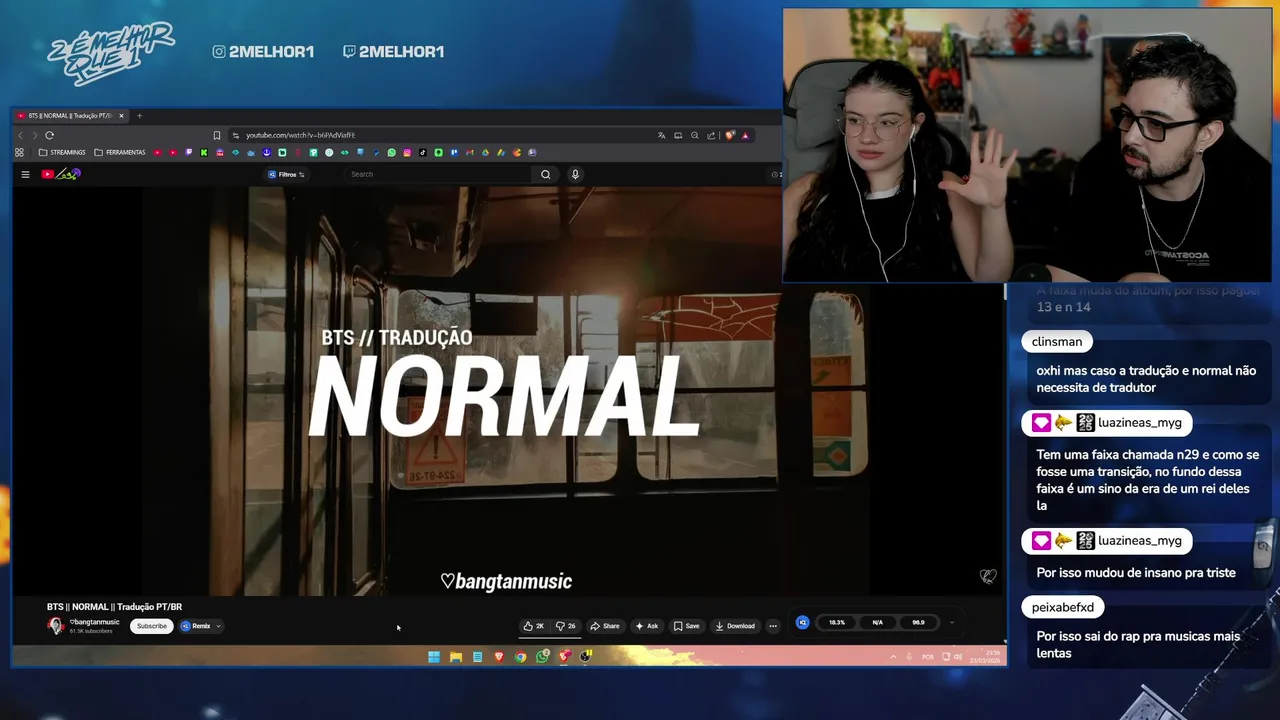Save the video to a playlist
The height and width of the screenshot is (720, 1280).
coord(686,626)
